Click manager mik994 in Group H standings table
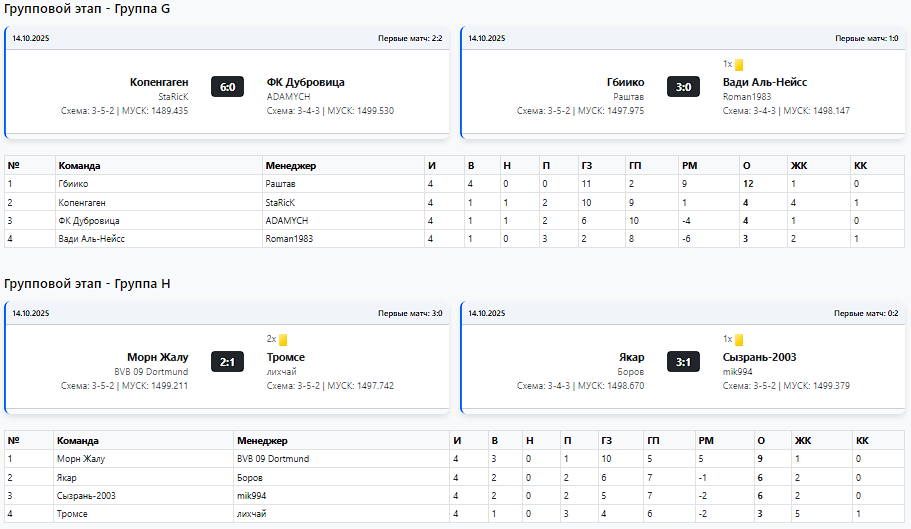 253,495
